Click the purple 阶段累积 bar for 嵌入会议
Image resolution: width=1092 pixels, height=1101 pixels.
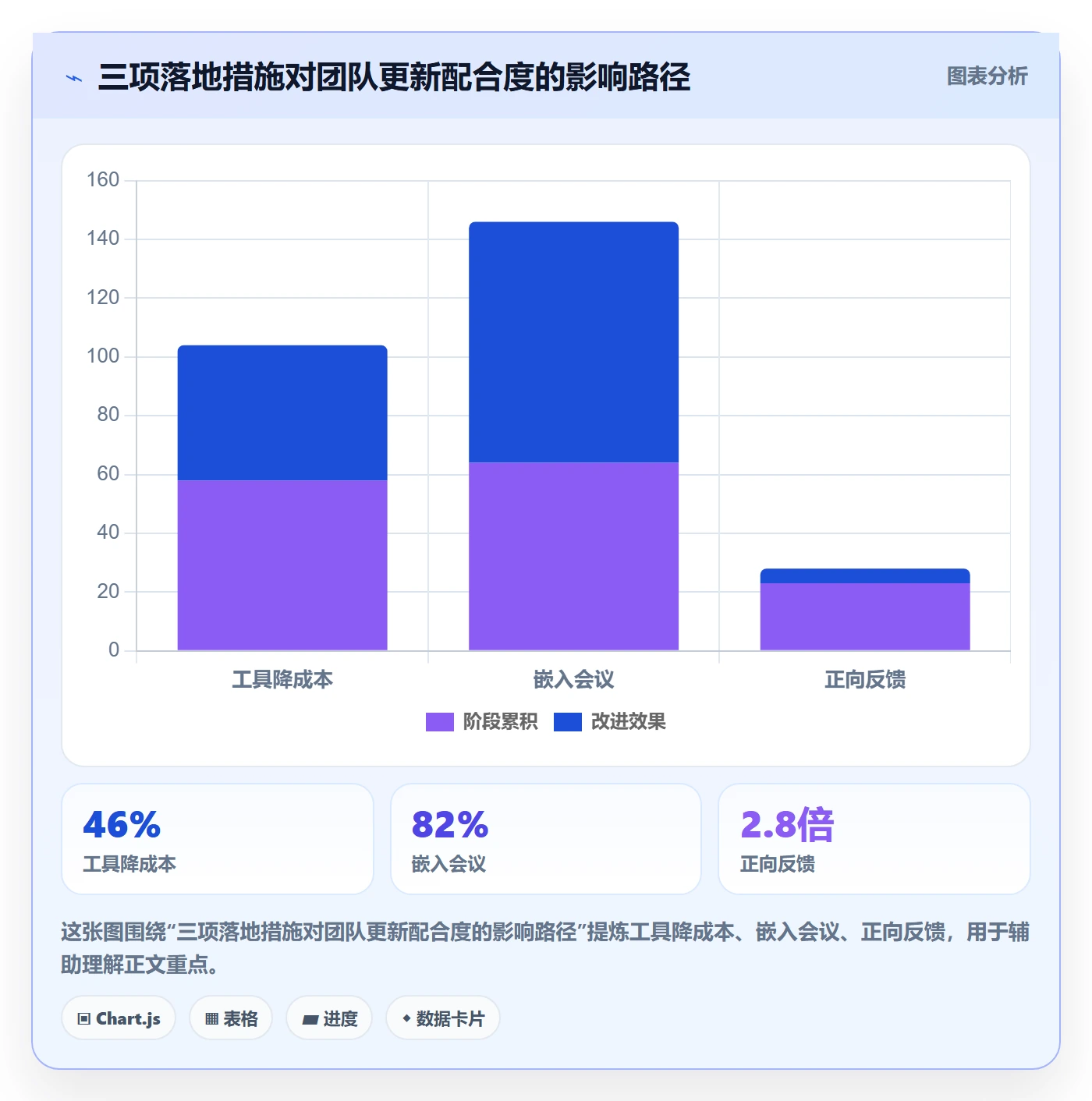pos(573,557)
